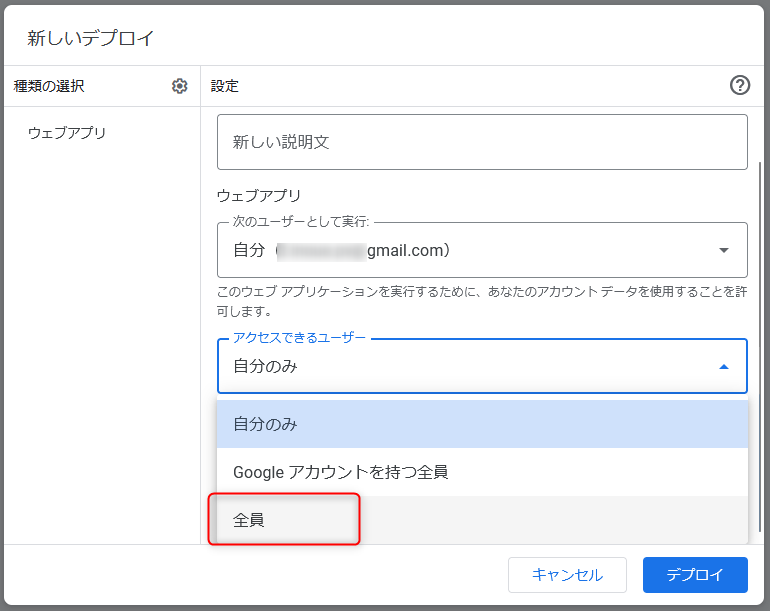
Task: Click the ウェブアプリ heading in settings
Action: click(x=259, y=196)
